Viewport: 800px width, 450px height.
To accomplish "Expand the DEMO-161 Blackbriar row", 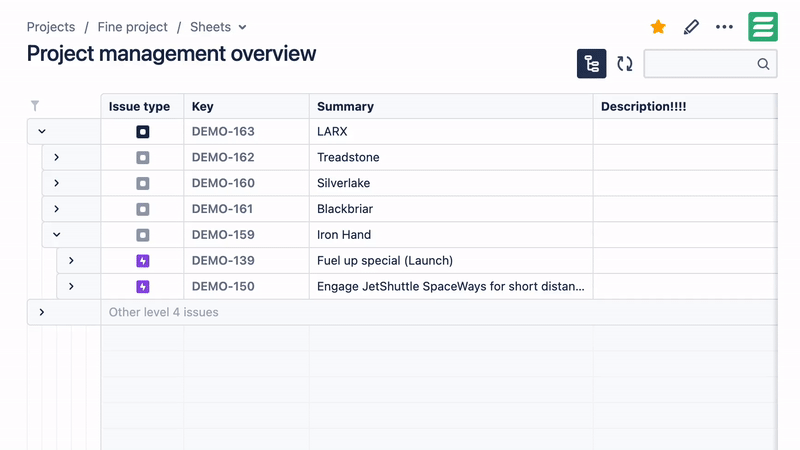I will 57,209.
